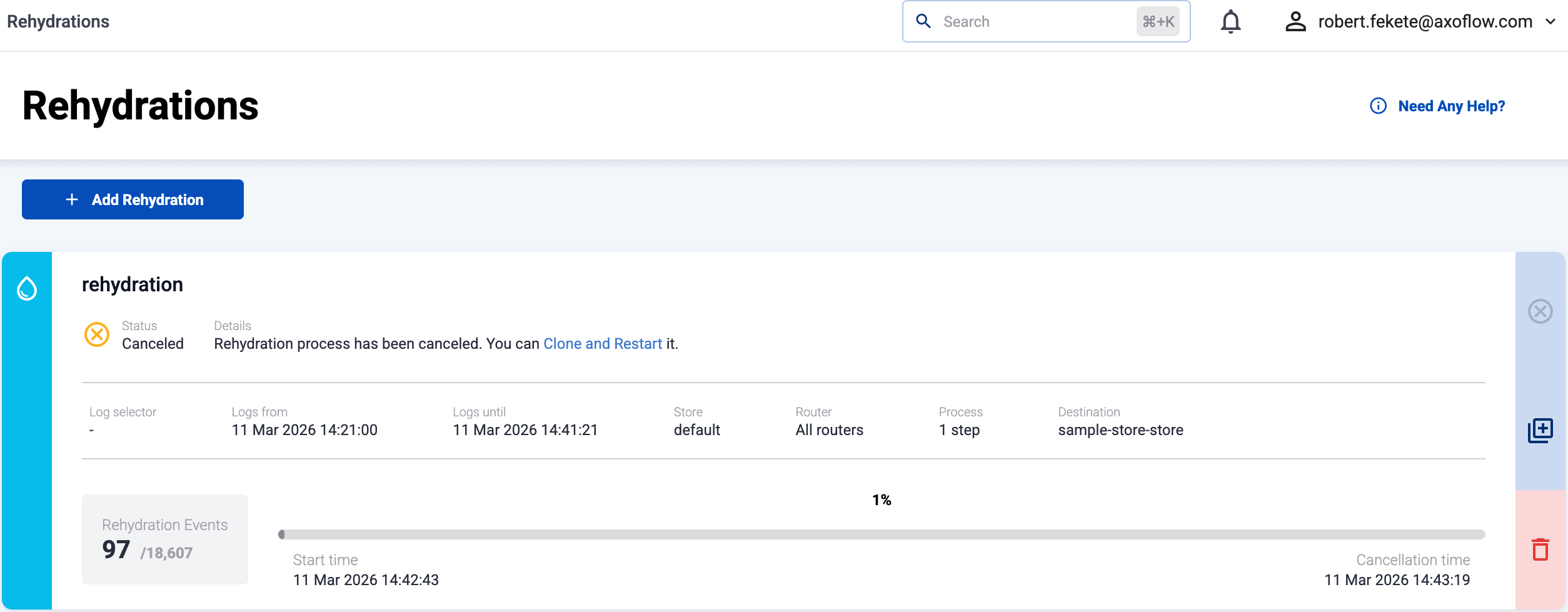The height and width of the screenshot is (612, 1568).
Task: Open the Need Any Help link
Action: coord(1451,106)
